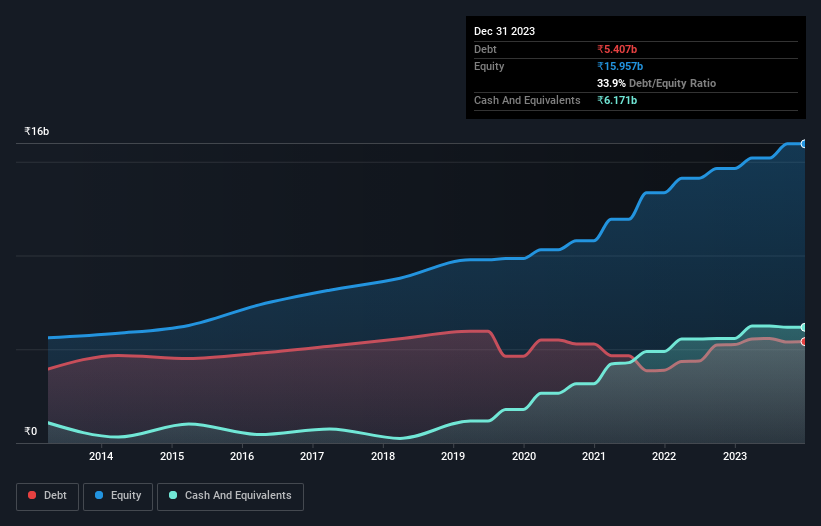Viewport: 821px width, 526px height.
Task: Click the 2014 x-axis label
Action: [x=101, y=456]
